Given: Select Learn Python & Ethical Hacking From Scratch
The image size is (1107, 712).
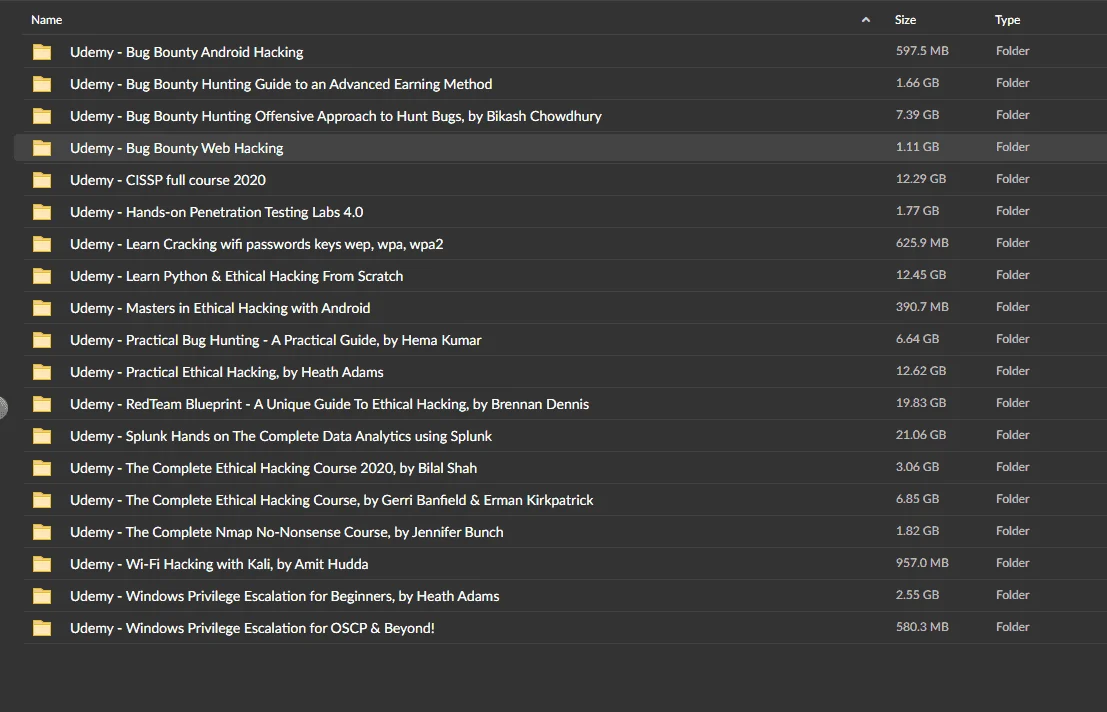Looking at the screenshot, I should [x=237, y=276].
